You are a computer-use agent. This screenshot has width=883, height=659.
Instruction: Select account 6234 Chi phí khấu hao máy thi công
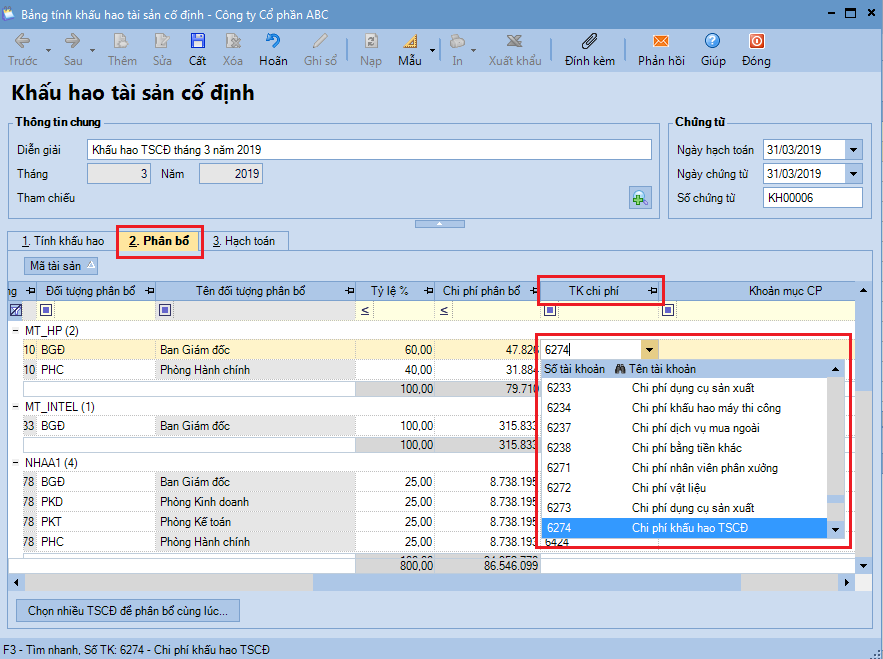pos(684,408)
